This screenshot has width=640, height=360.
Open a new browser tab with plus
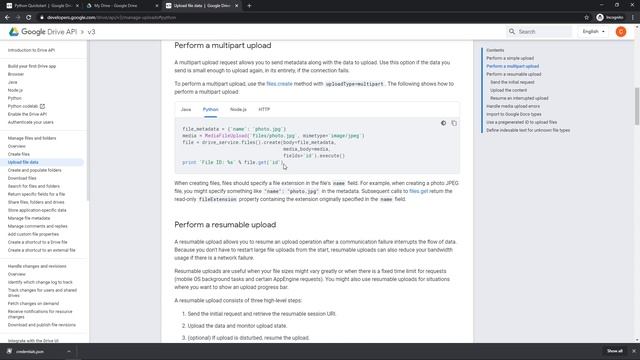[x=249, y=6]
